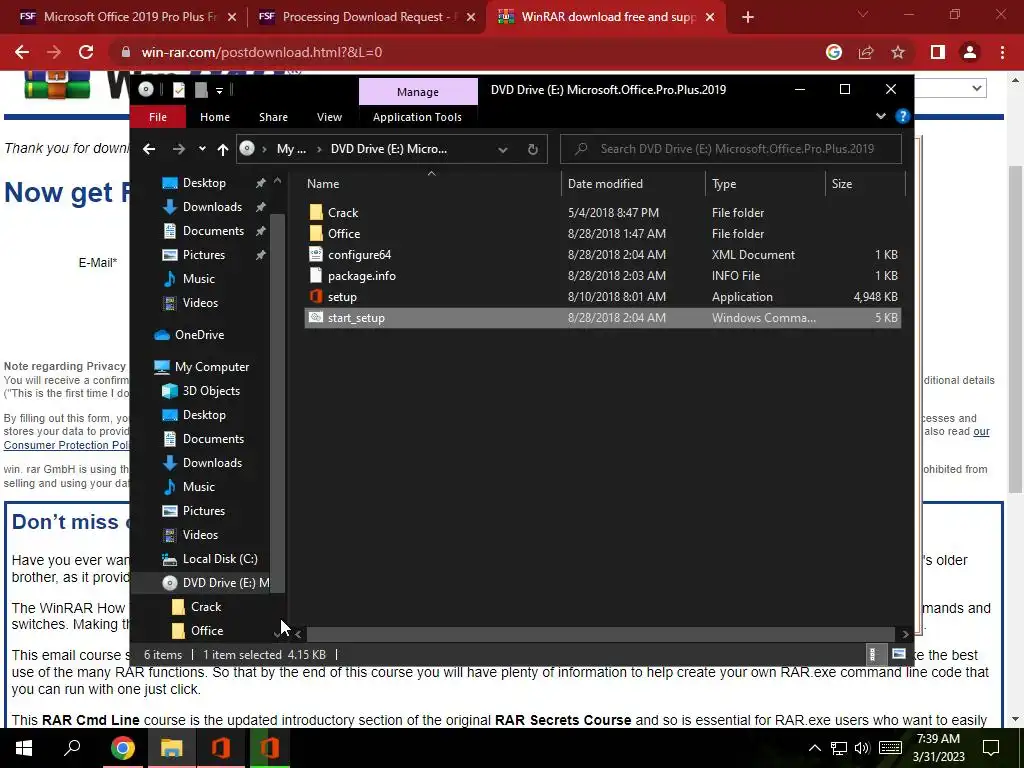The height and width of the screenshot is (768, 1024).
Task: Open Chrome from the taskbar
Action: 122,748
